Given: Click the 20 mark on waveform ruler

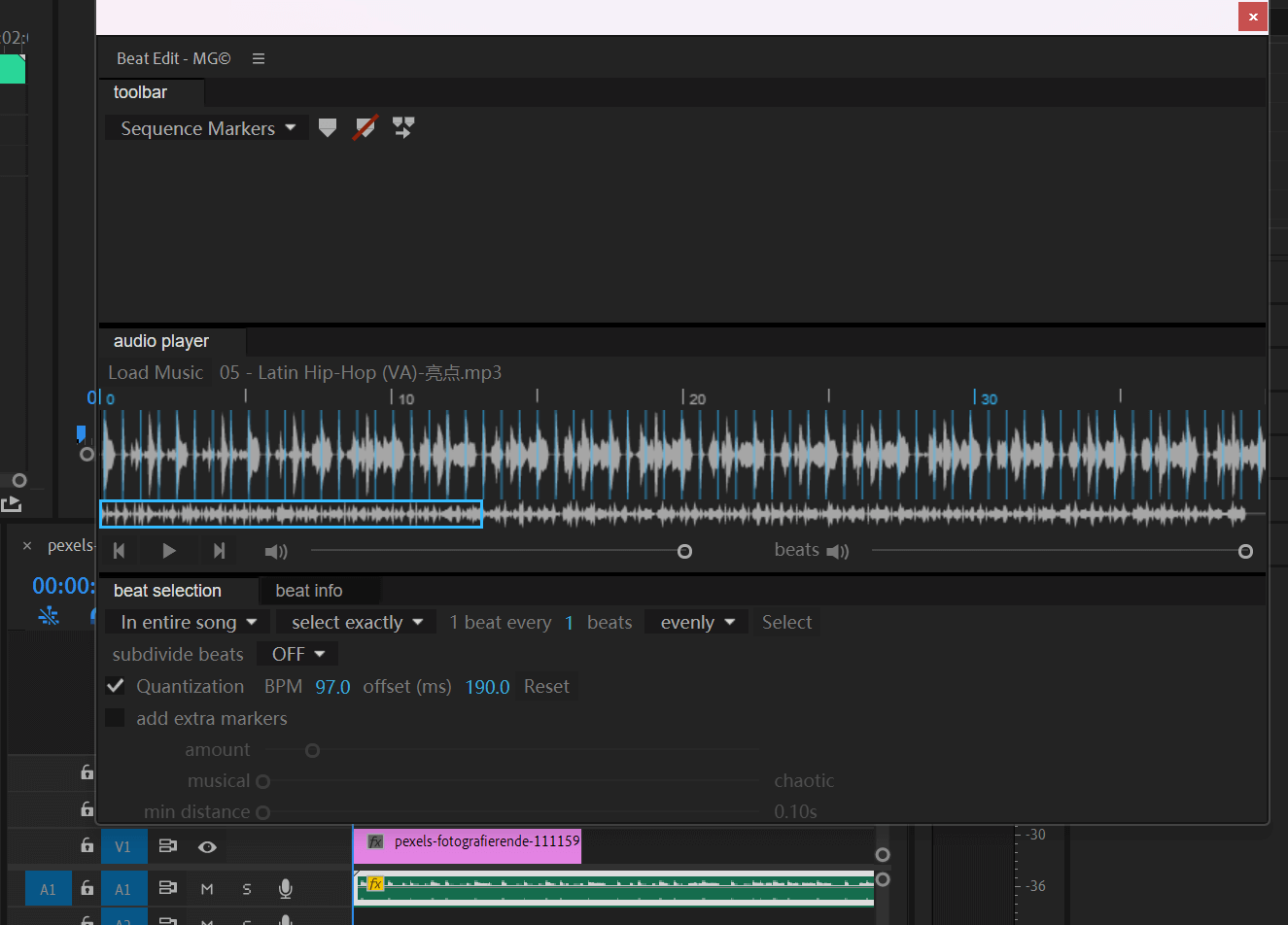Looking at the screenshot, I should coord(697,398).
